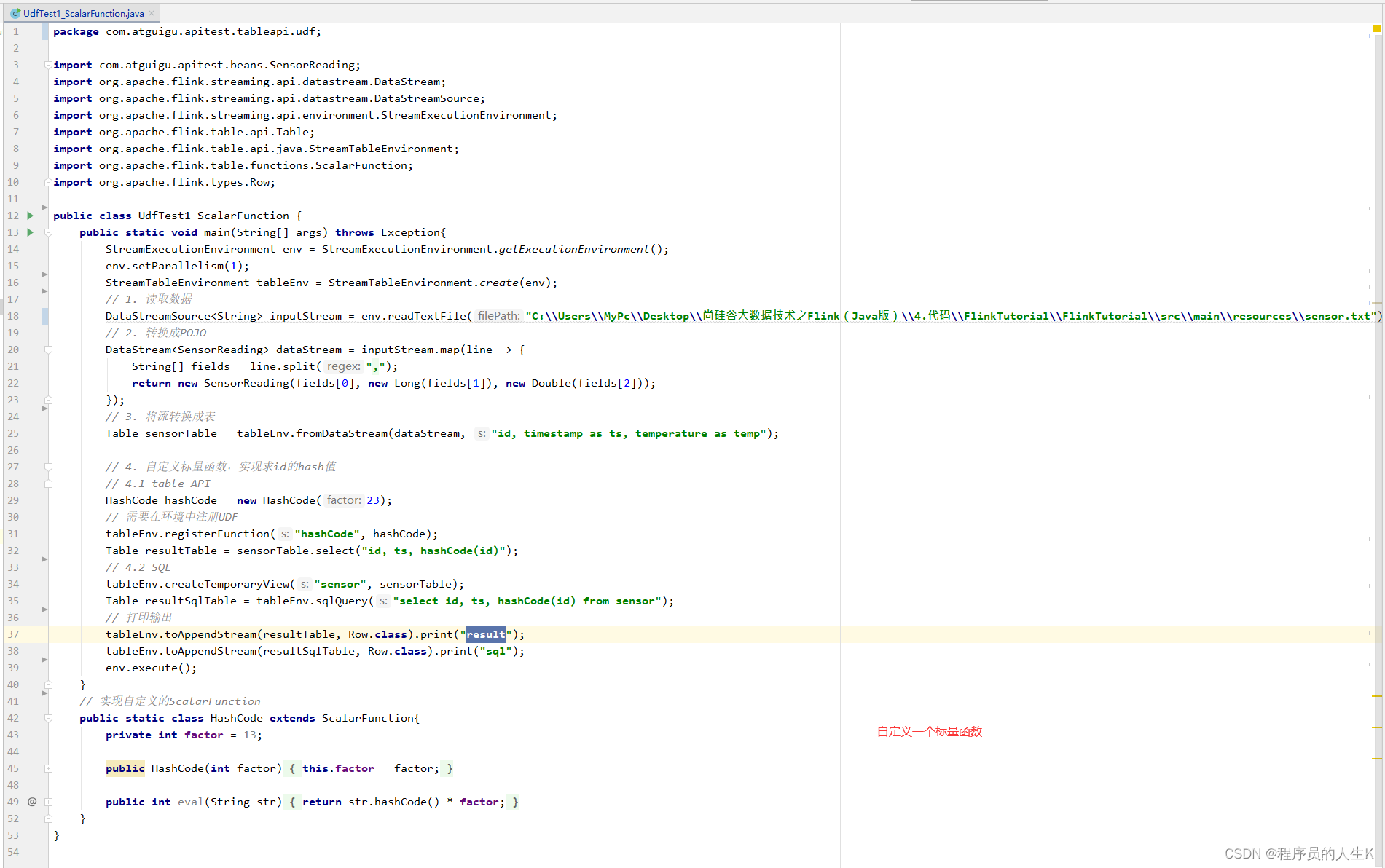This screenshot has height=868, width=1385.
Task: Click line number 37 in the gutter
Action: (13, 634)
